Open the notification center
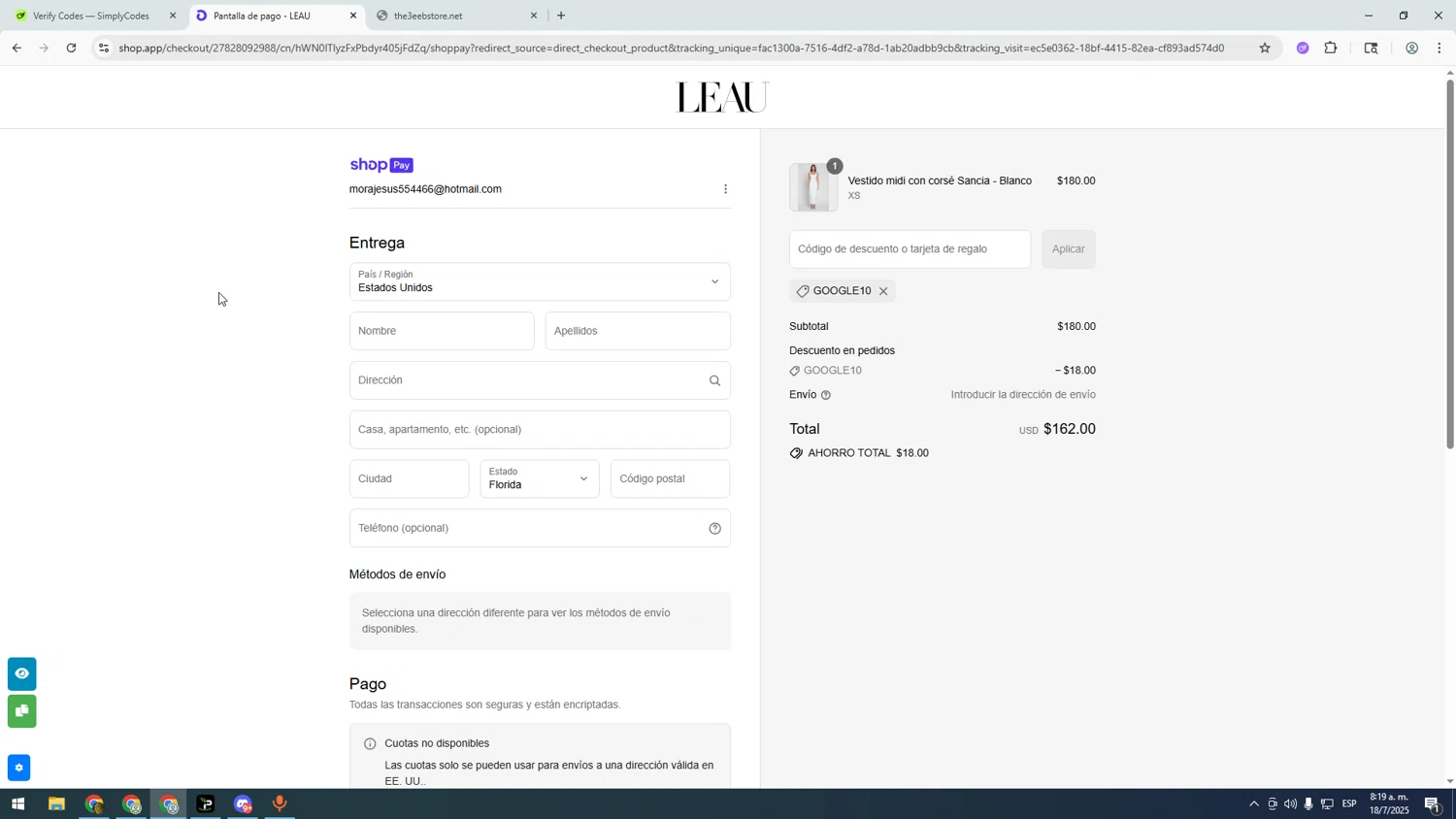This screenshot has height=819, width=1456. click(1433, 804)
